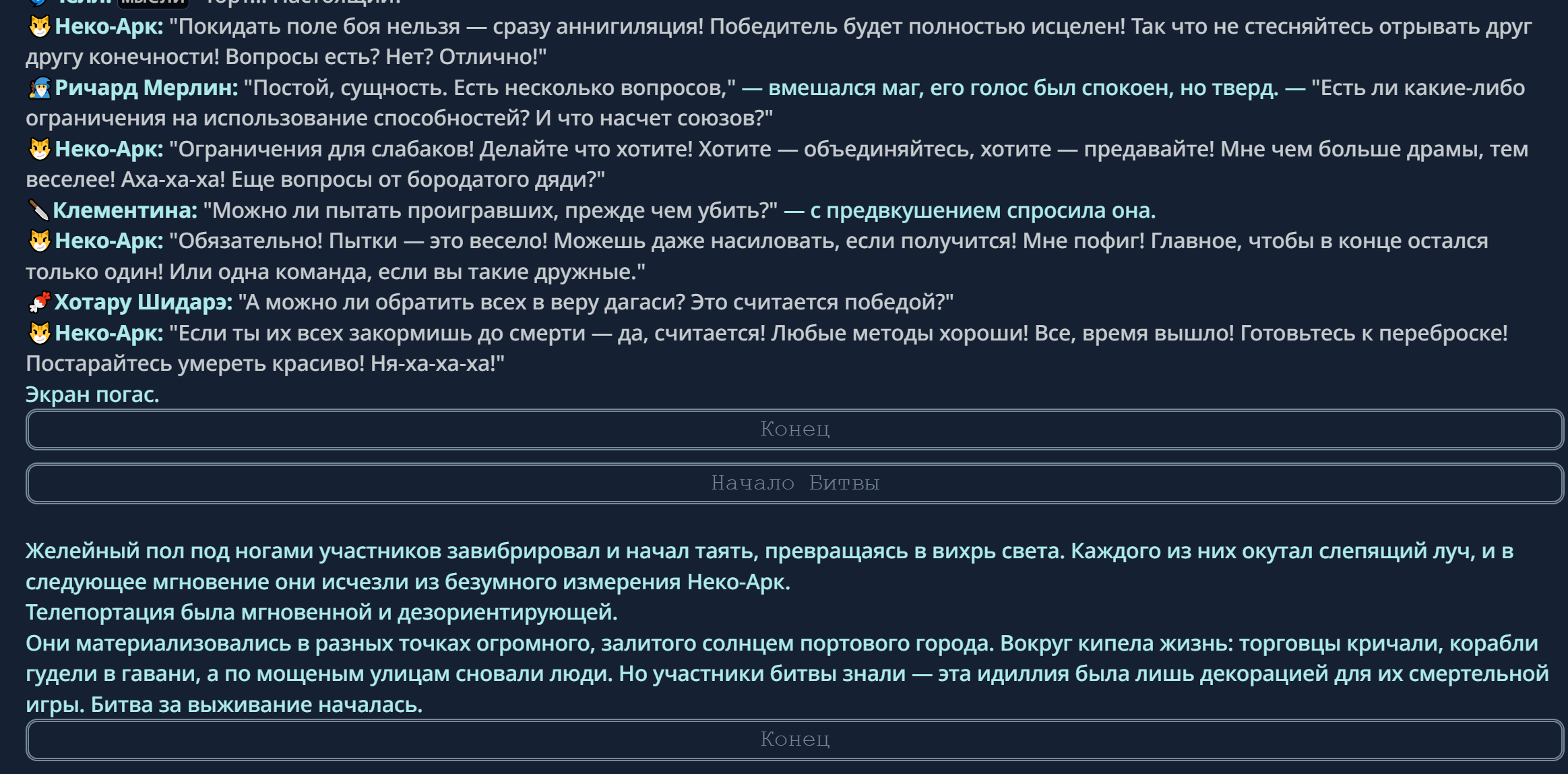This screenshot has width=1568, height=774.
Task: Click cat emoji beside "Если ты их всех" message
Action: point(40,333)
